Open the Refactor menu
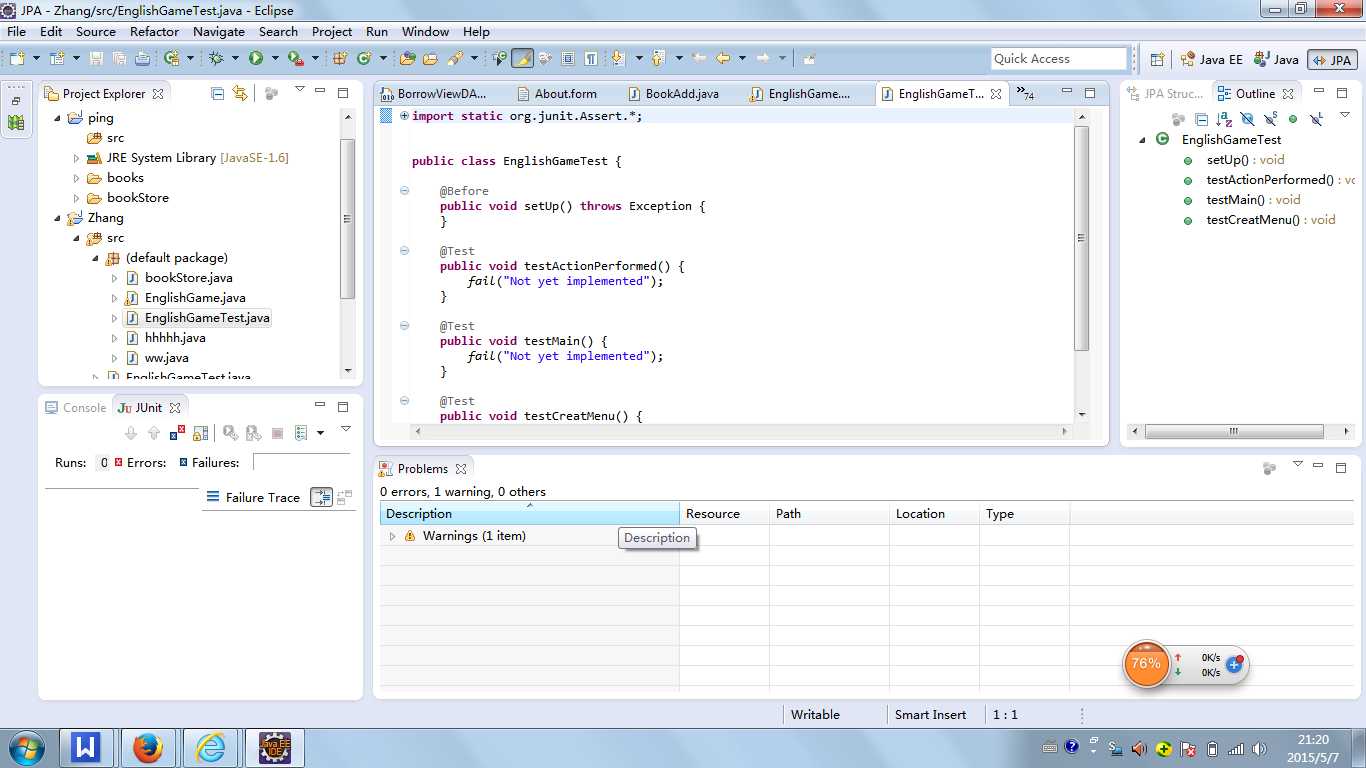The height and width of the screenshot is (768, 1366). click(155, 31)
